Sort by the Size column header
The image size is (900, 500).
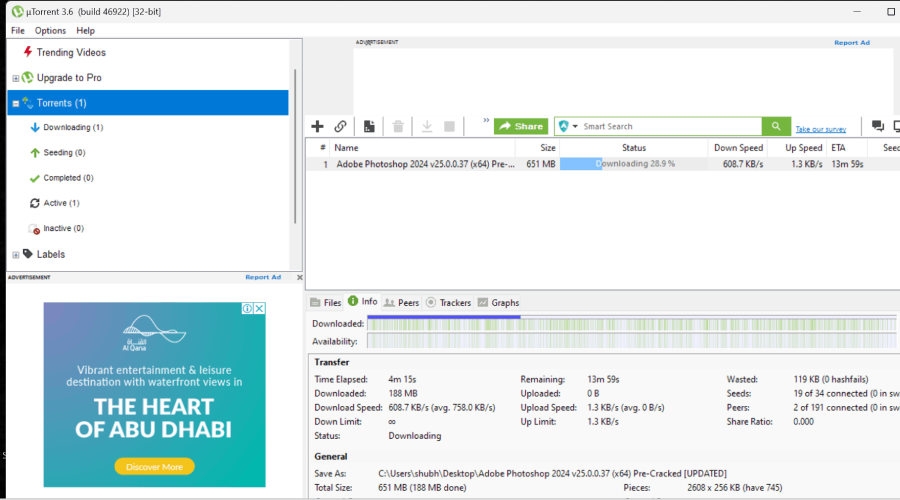coord(537,148)
